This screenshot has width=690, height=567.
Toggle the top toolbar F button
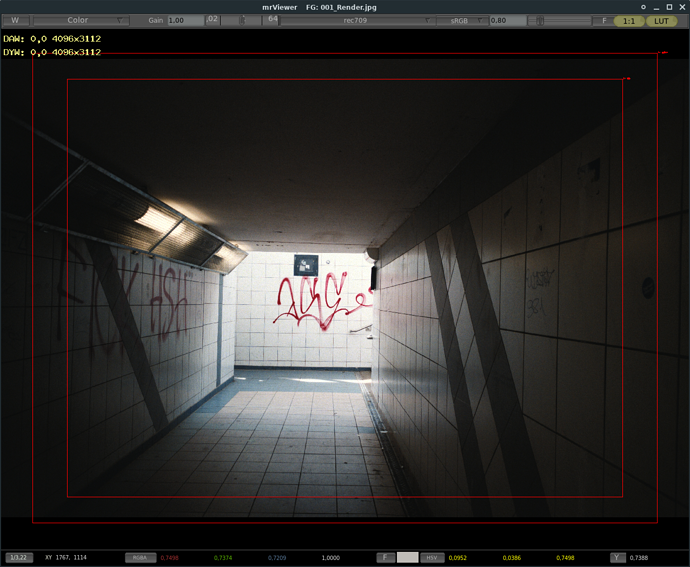(x=604, y=20)
